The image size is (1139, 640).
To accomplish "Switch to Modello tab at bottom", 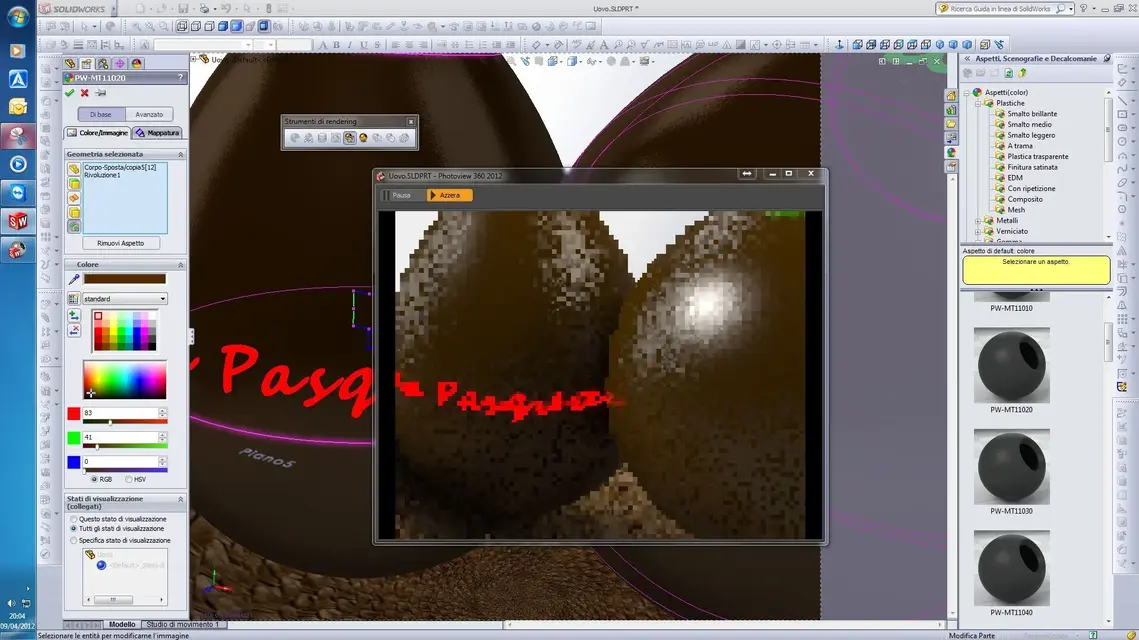I will click(x=122, y=625).
